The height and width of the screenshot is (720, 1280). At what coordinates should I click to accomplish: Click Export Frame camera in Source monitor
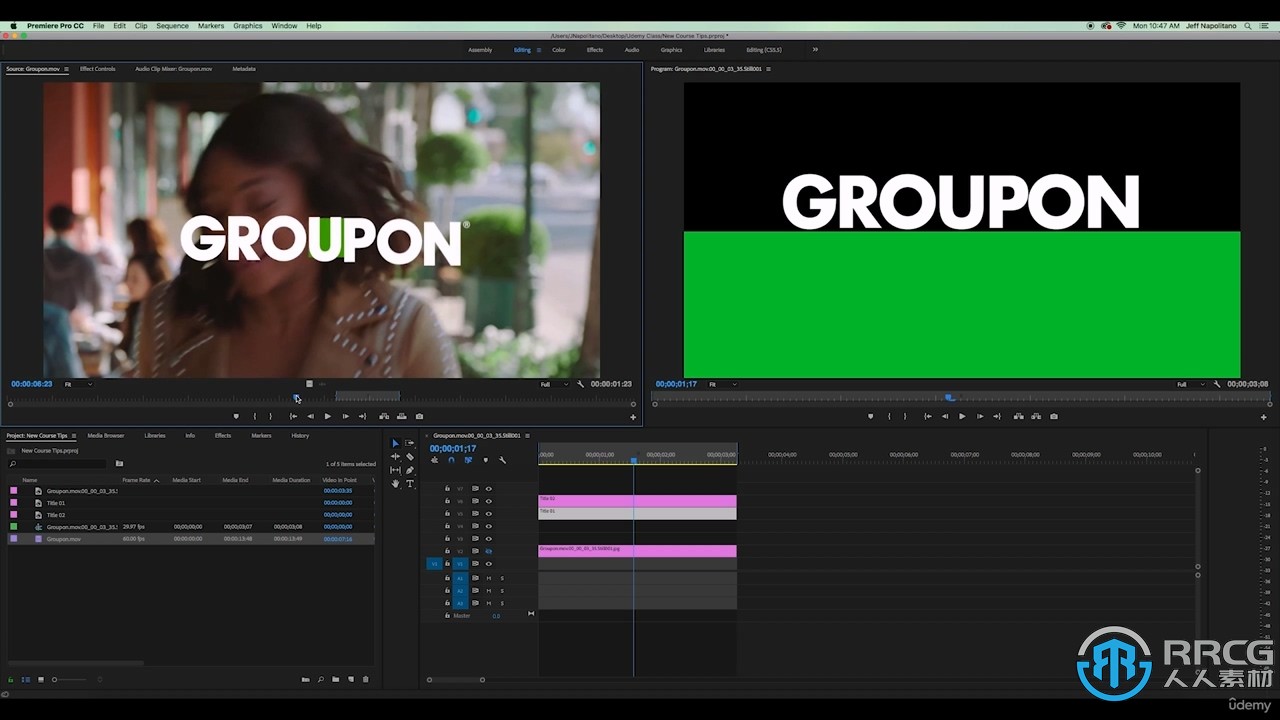(x=419, y=416)
